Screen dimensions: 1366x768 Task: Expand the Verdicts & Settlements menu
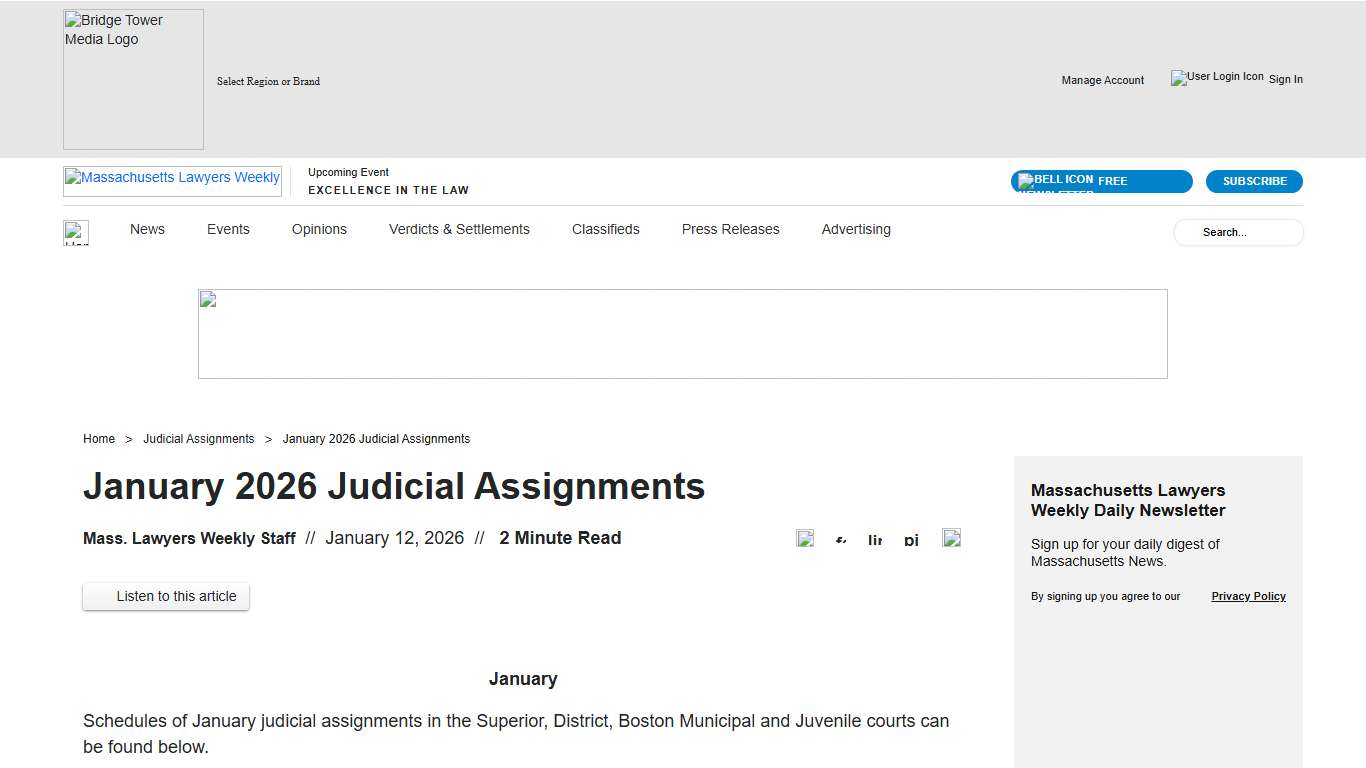(x=459, y=229)
